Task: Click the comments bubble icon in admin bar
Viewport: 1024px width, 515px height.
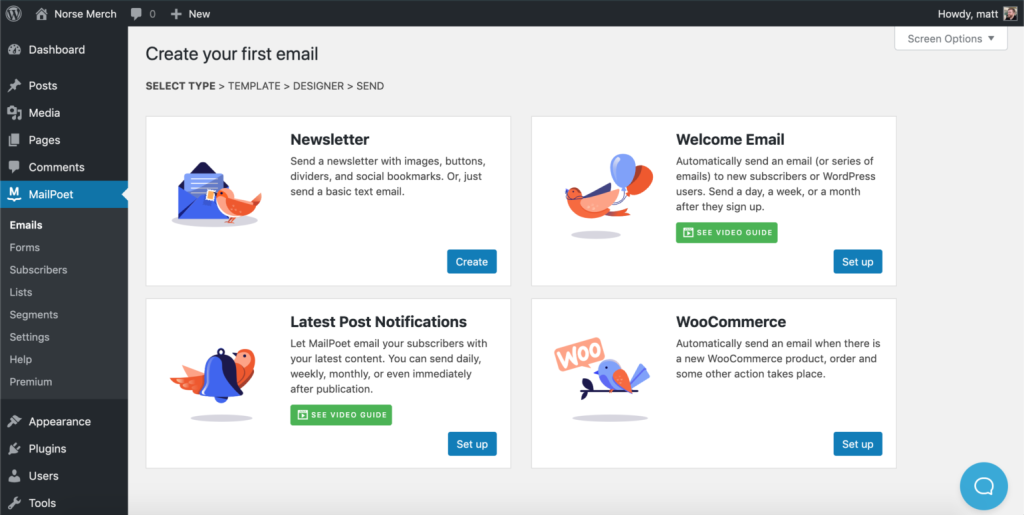Action: pos(136,14)
